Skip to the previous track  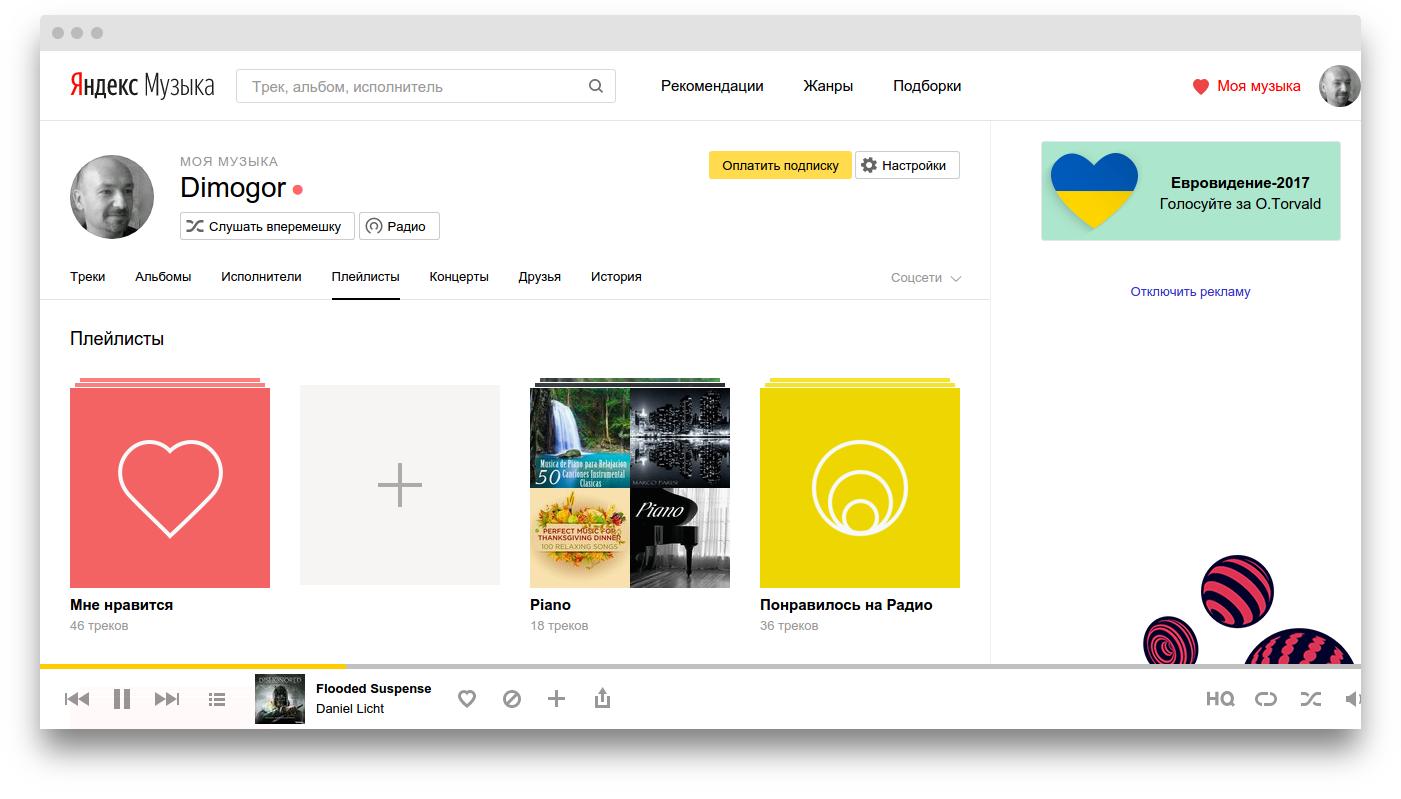click(x=77, y=699)
